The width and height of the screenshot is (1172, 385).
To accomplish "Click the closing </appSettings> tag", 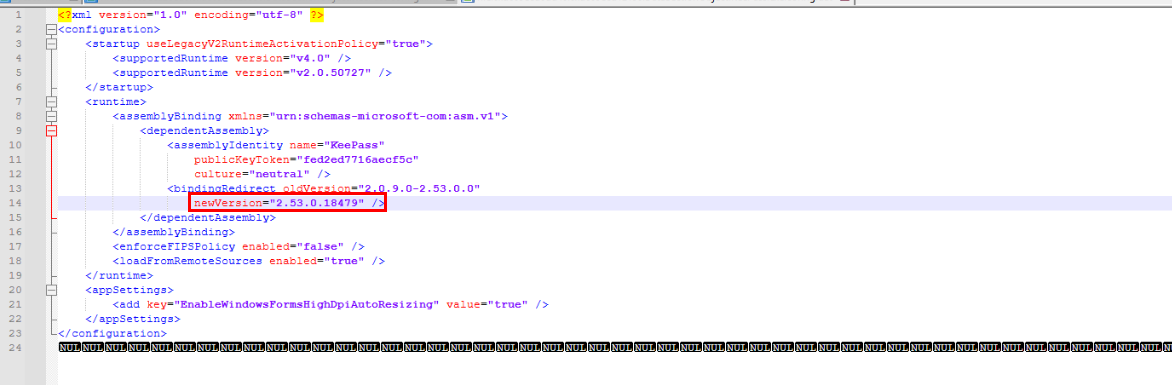I will pos(133,319).
